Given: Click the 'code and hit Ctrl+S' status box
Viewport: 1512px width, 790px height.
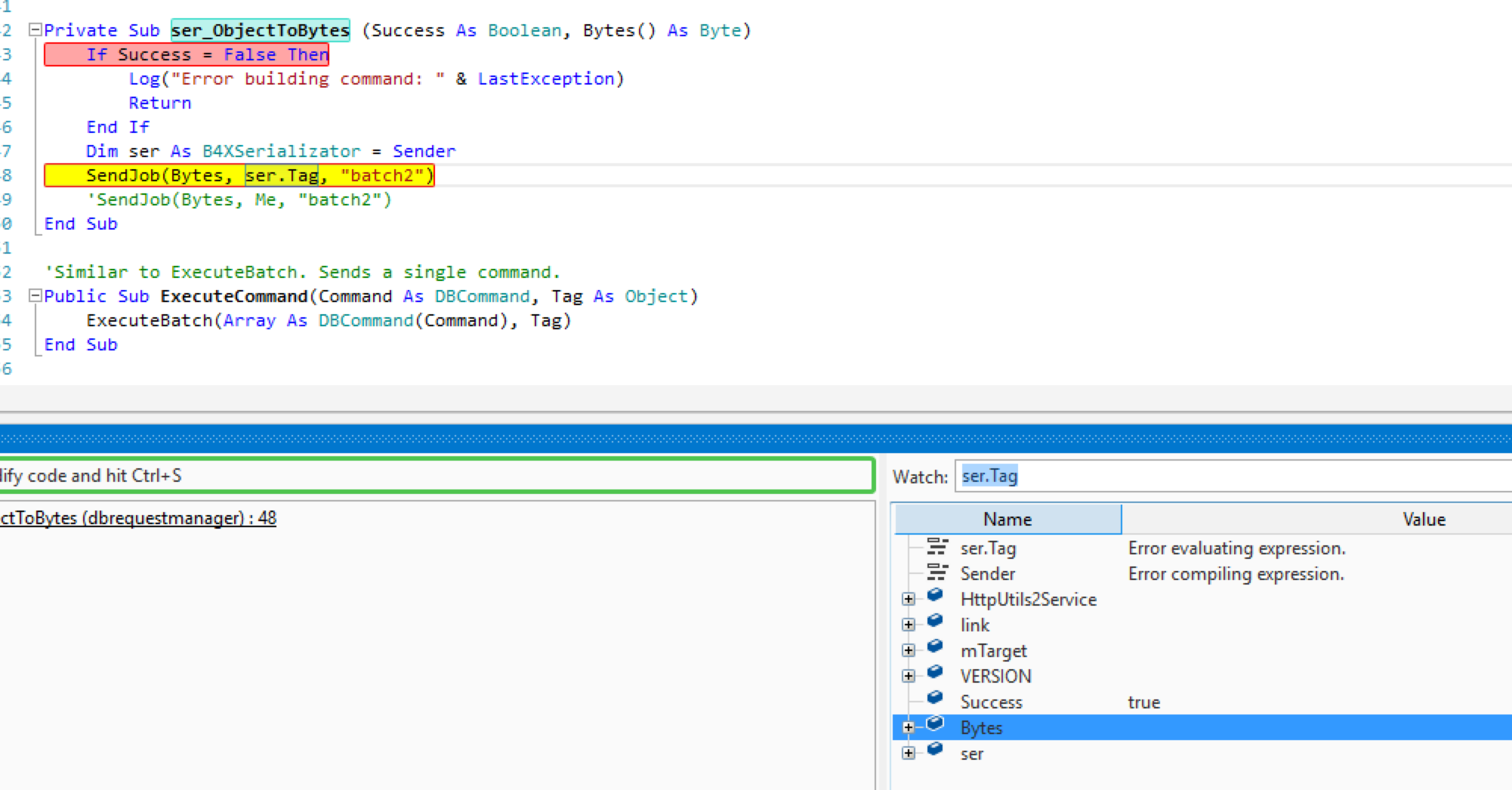Looking at the screenshot, I should coord(437,475).
